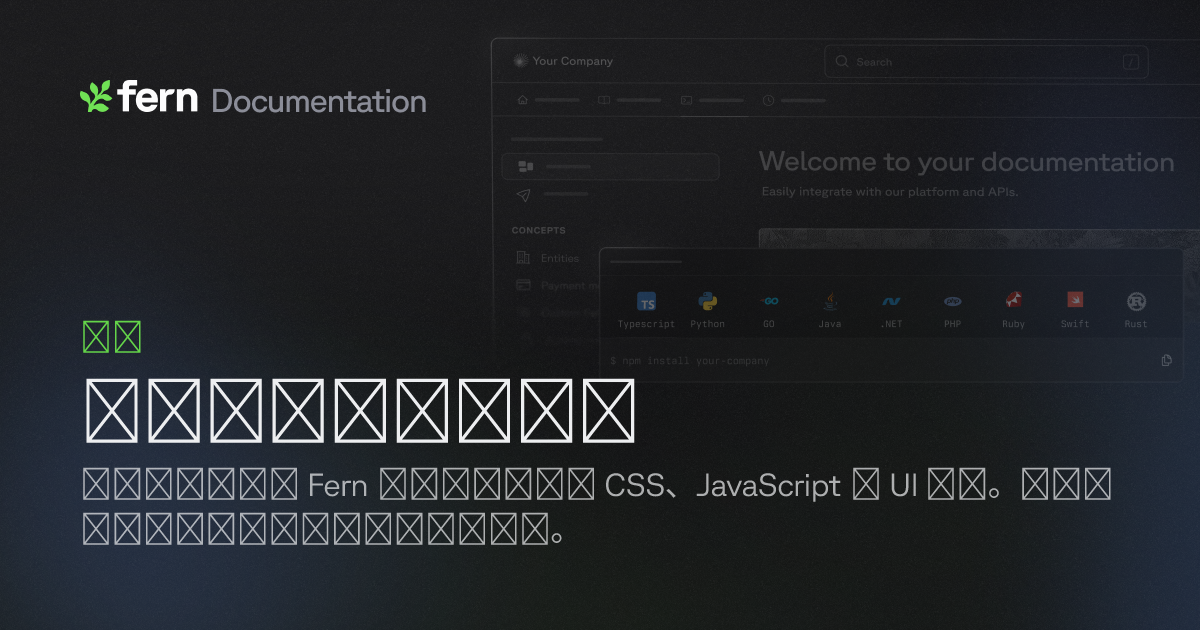Copy the npm install command
The image size is (1200, 630).
1166,361
